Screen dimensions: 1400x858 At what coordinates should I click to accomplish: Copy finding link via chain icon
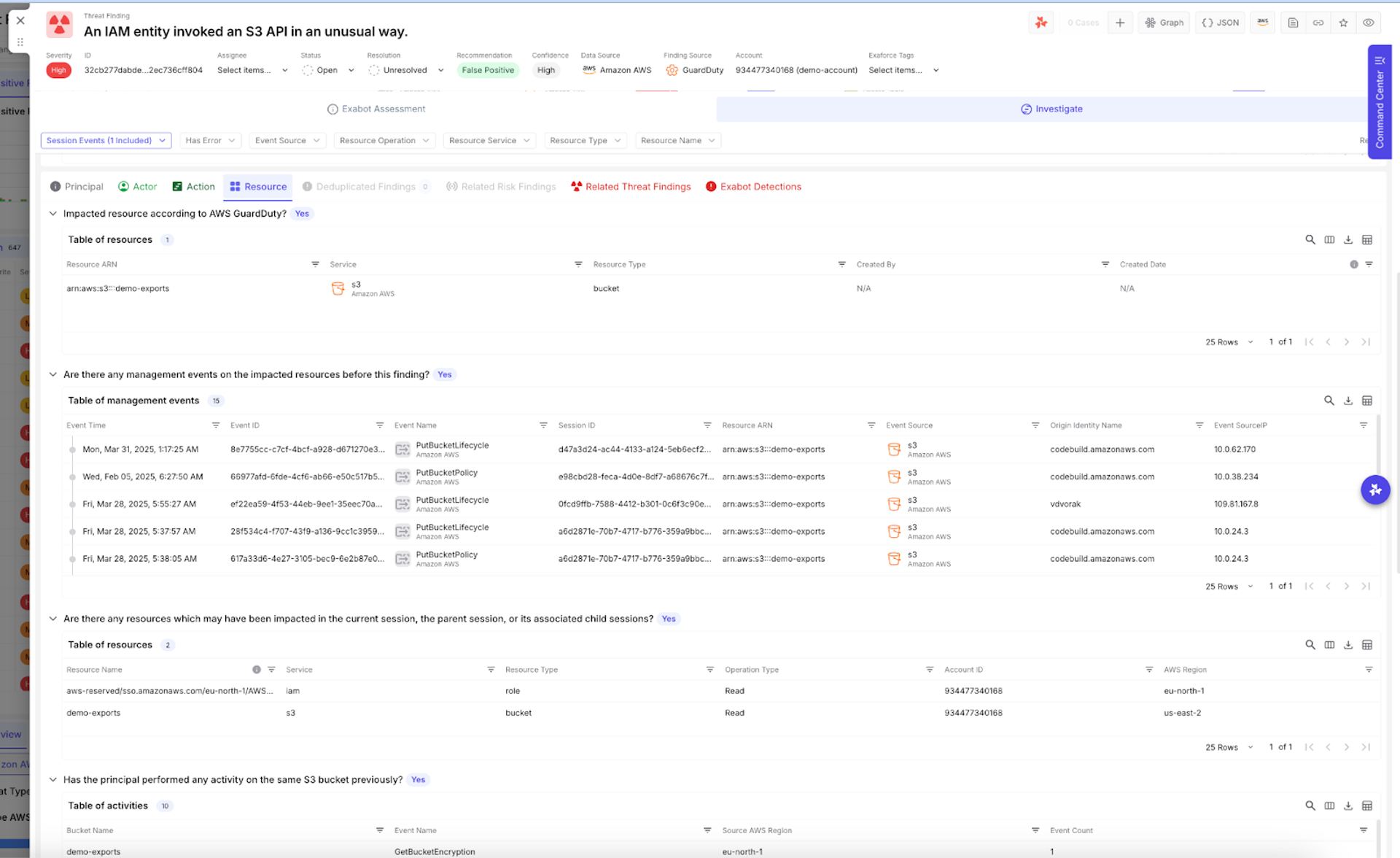pos(1318,23)
